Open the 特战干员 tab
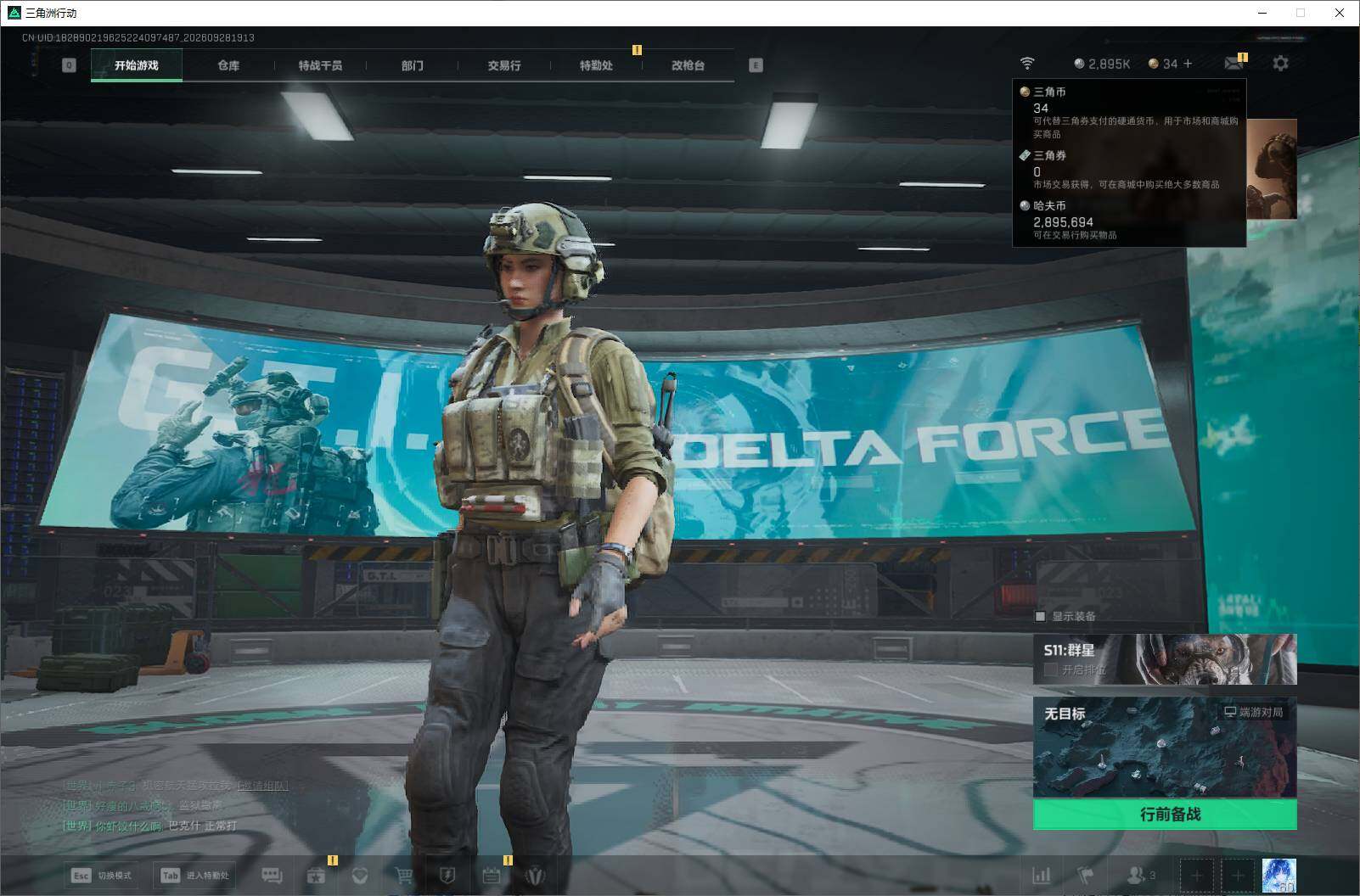Image resolution: width=1360 pixels, height=896 pixels. (320, 65)
